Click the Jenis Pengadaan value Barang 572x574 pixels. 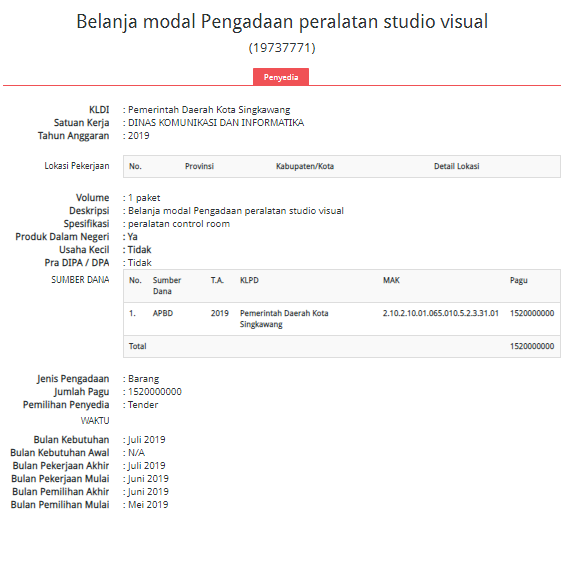[x=143, y=379]
